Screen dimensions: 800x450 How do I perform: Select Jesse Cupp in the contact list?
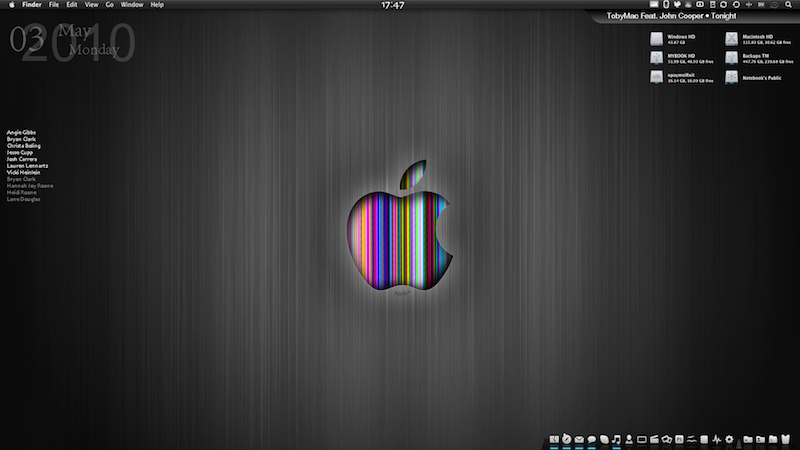point(20,153)
